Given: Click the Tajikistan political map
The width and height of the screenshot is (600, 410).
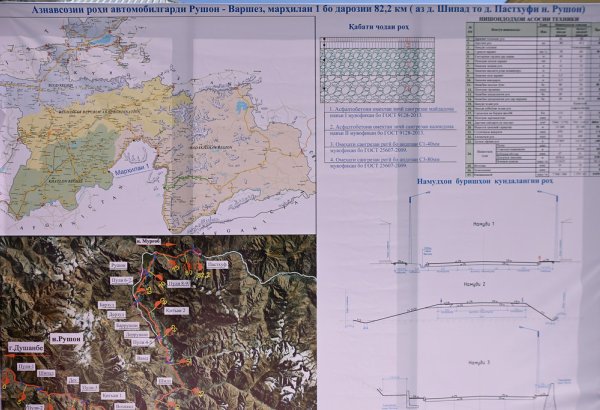Looking at the screenshot, I should click(158, 125).
